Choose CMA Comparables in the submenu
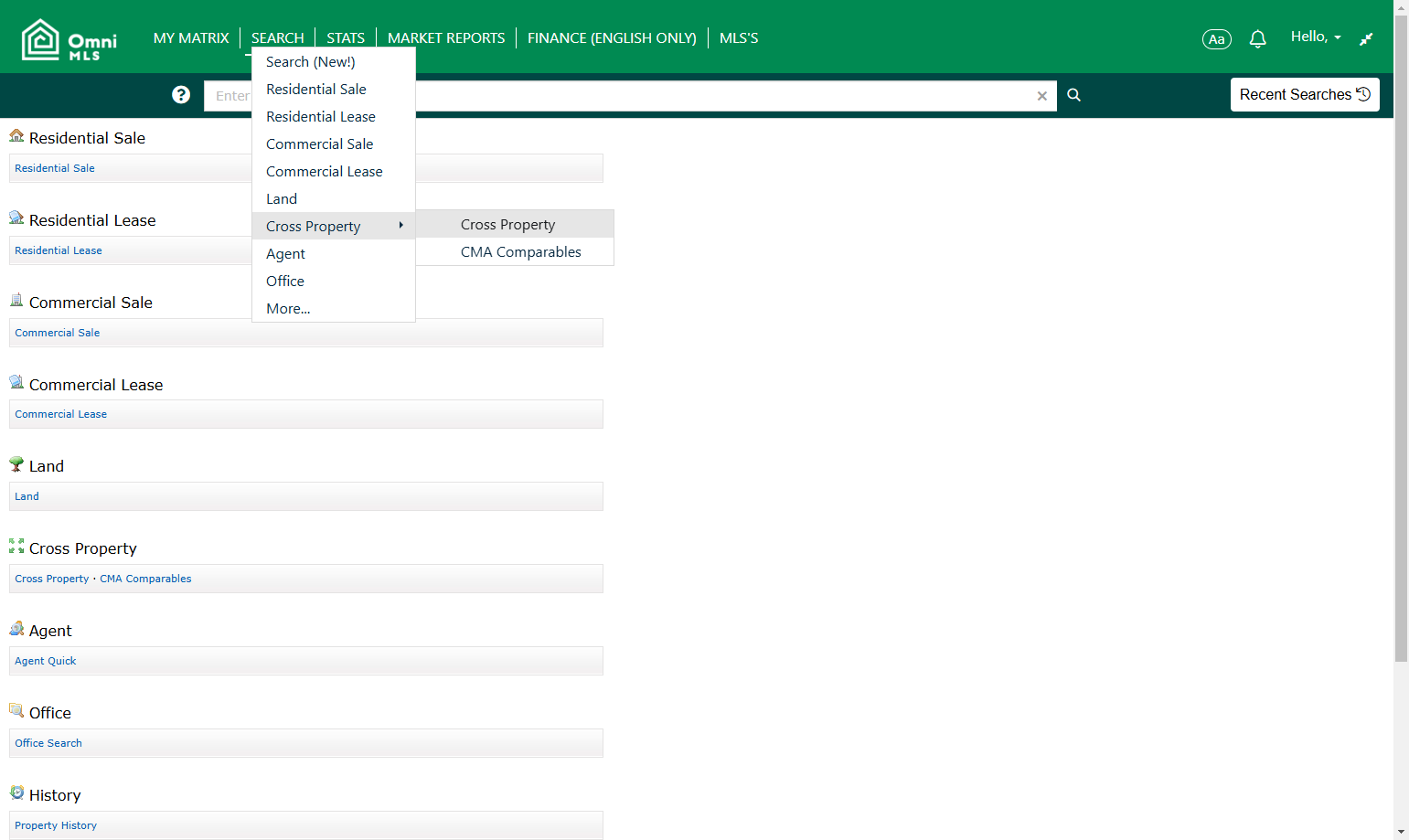The width and height of the screenshot is (1409, 840). pyautogui.click(x=515, y=252)
